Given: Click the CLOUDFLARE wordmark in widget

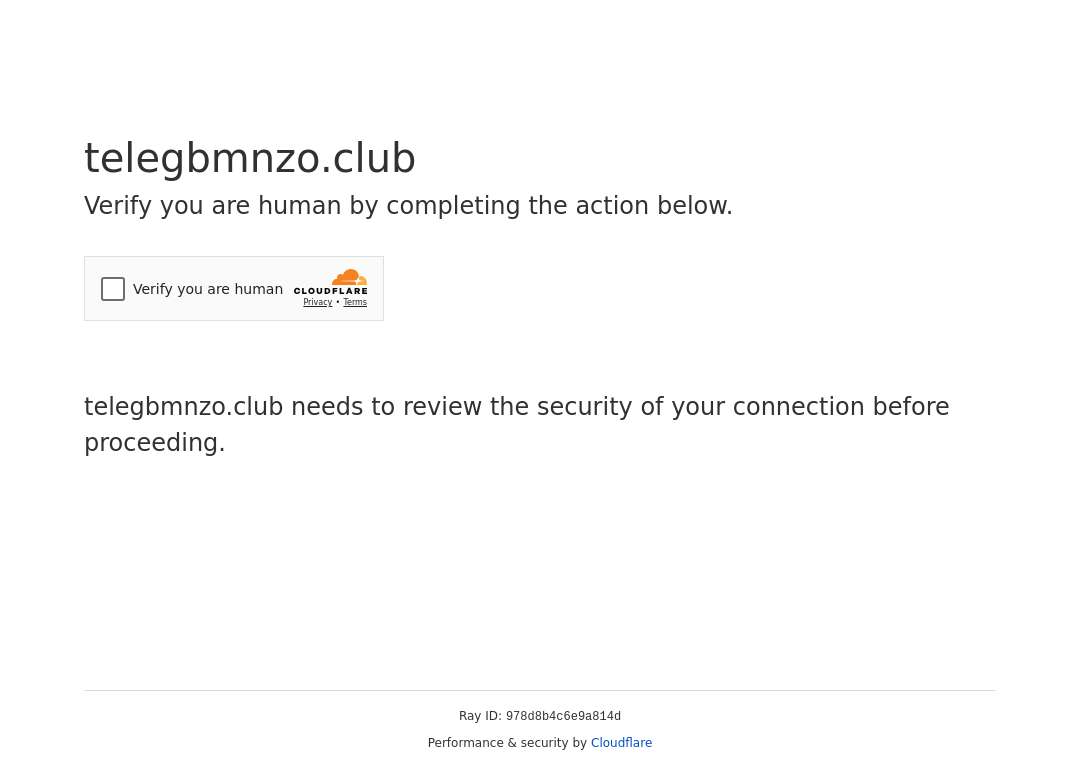Looking at the screenshot, I should tap(331, 291).
